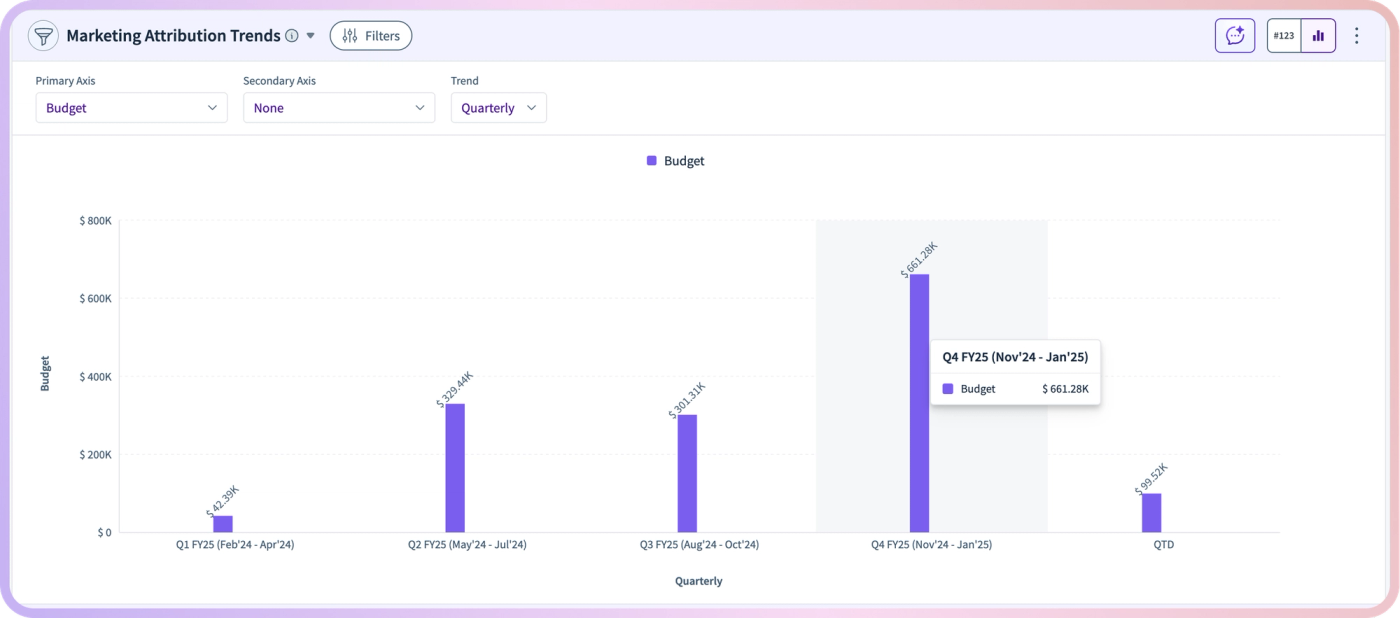Click the funnel icon beside the title
The height and width of the screenshot is (618, 1400).
coord(43,36)
